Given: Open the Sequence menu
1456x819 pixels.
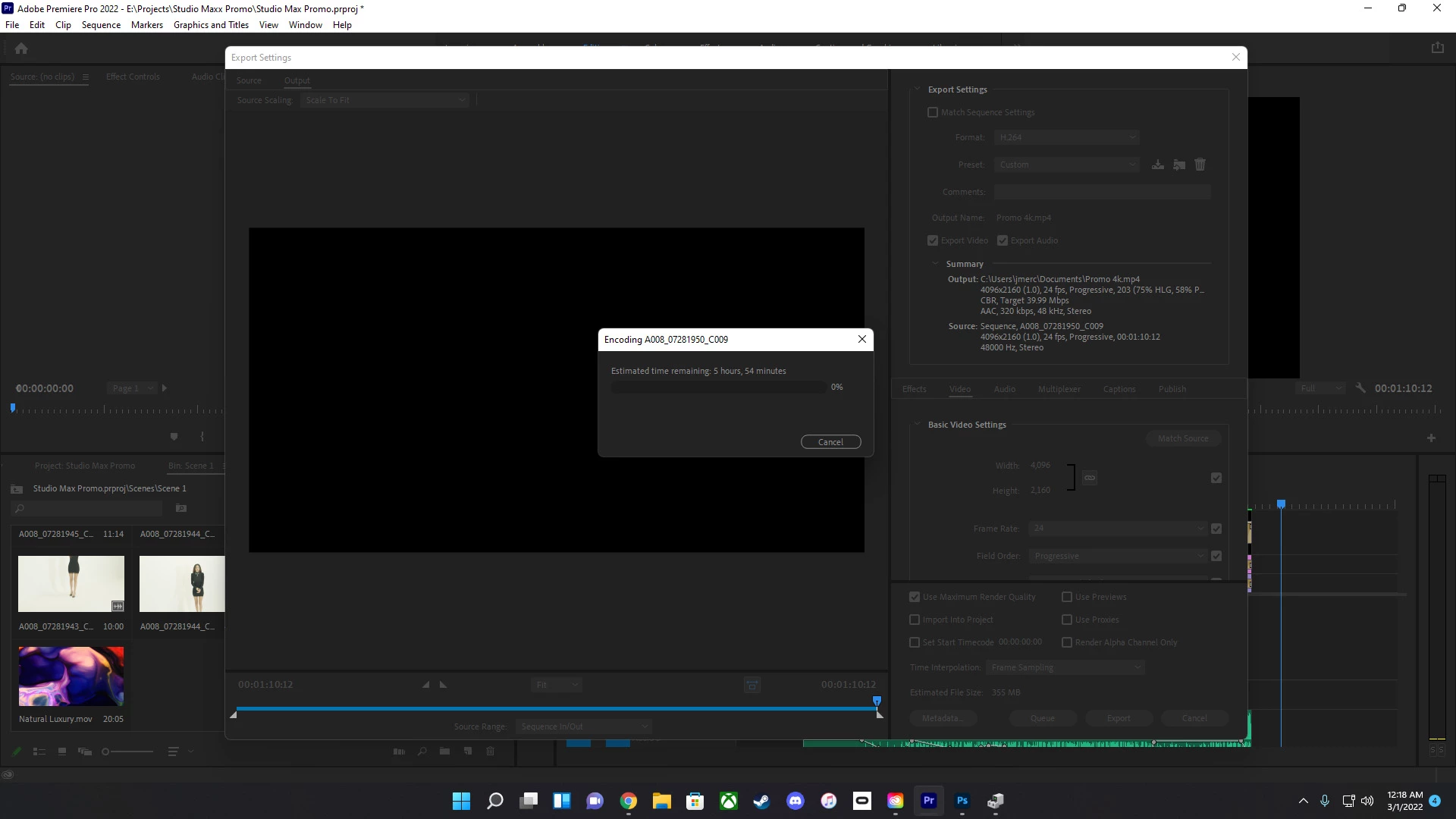Looking at the screenshot, I should point(101,25).
